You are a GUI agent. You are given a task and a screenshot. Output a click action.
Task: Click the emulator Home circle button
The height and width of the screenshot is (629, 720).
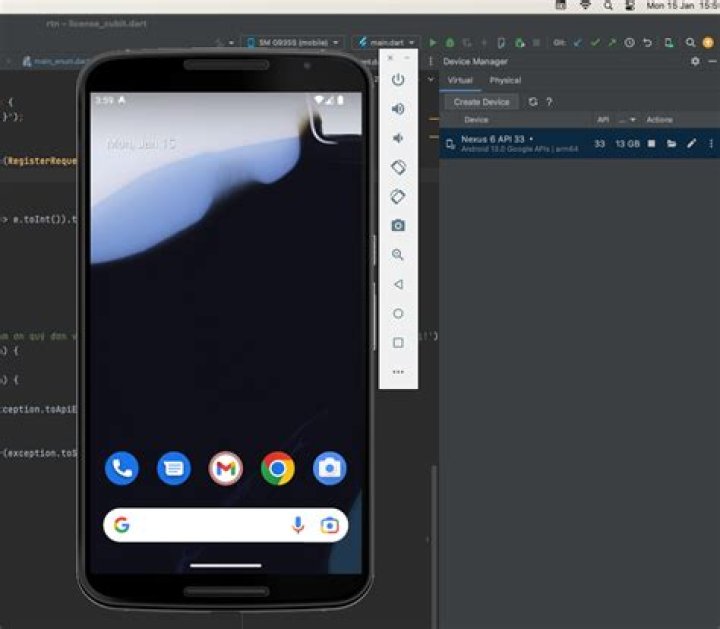(x=398, y=314)
